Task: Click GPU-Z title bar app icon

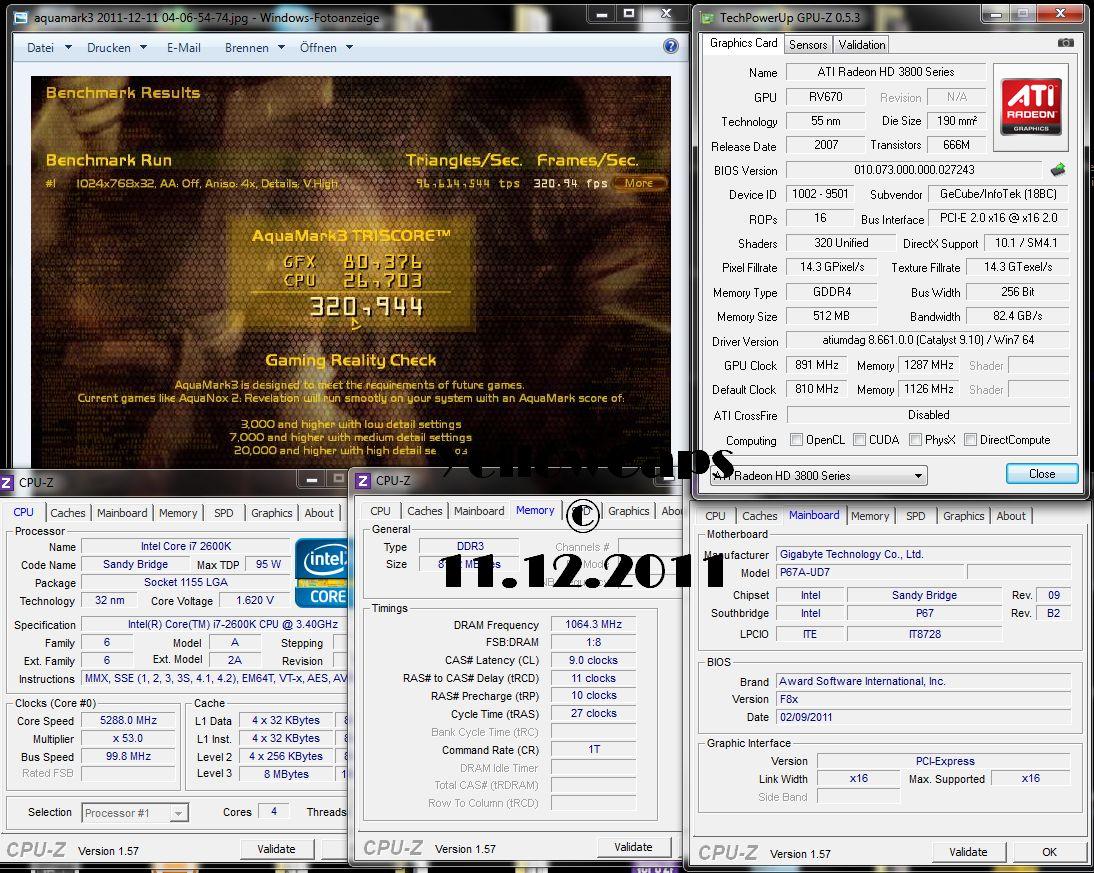Action: coord(707,17)
